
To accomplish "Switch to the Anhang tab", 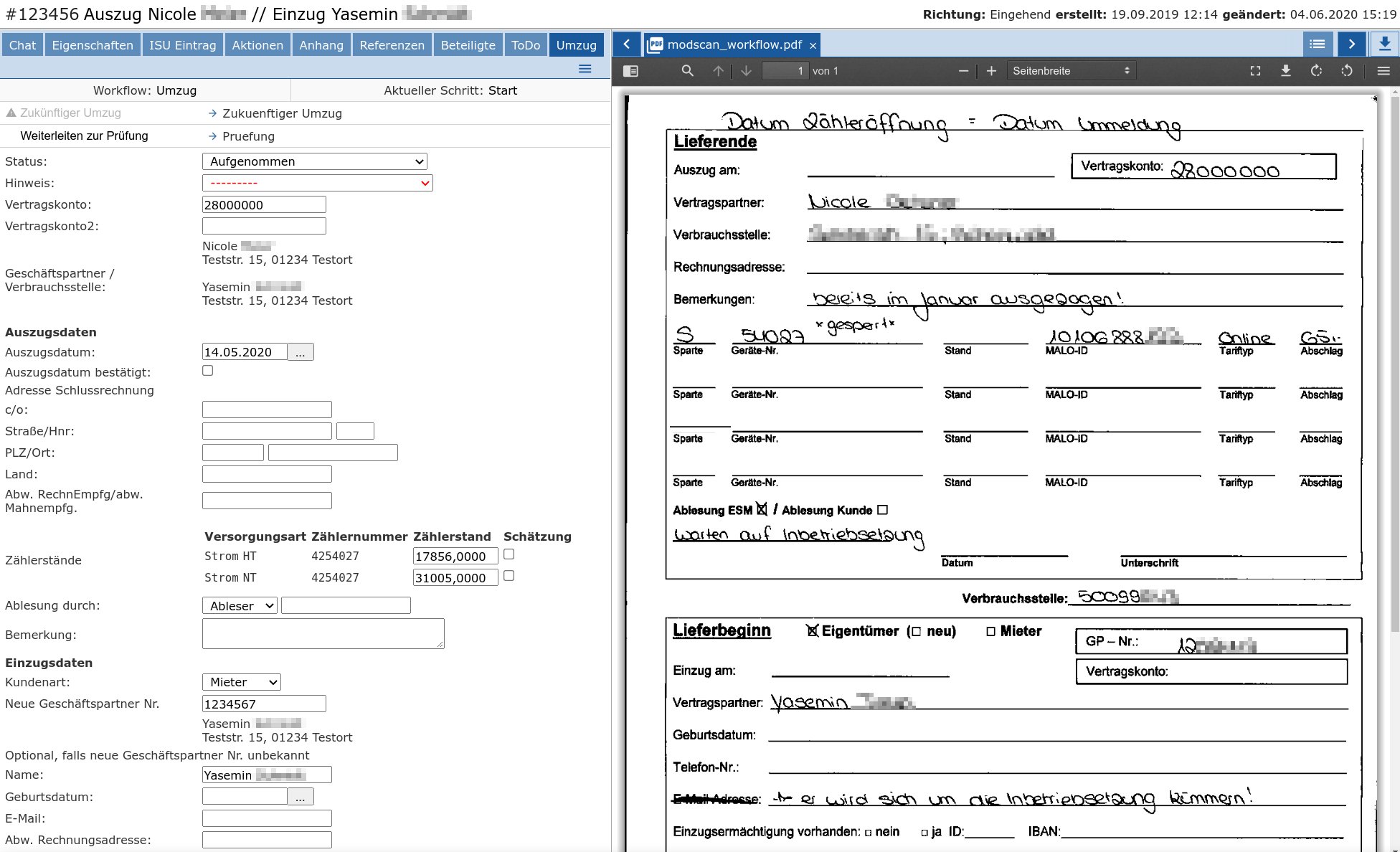I will pyautogui.click(x=321, y=45).
